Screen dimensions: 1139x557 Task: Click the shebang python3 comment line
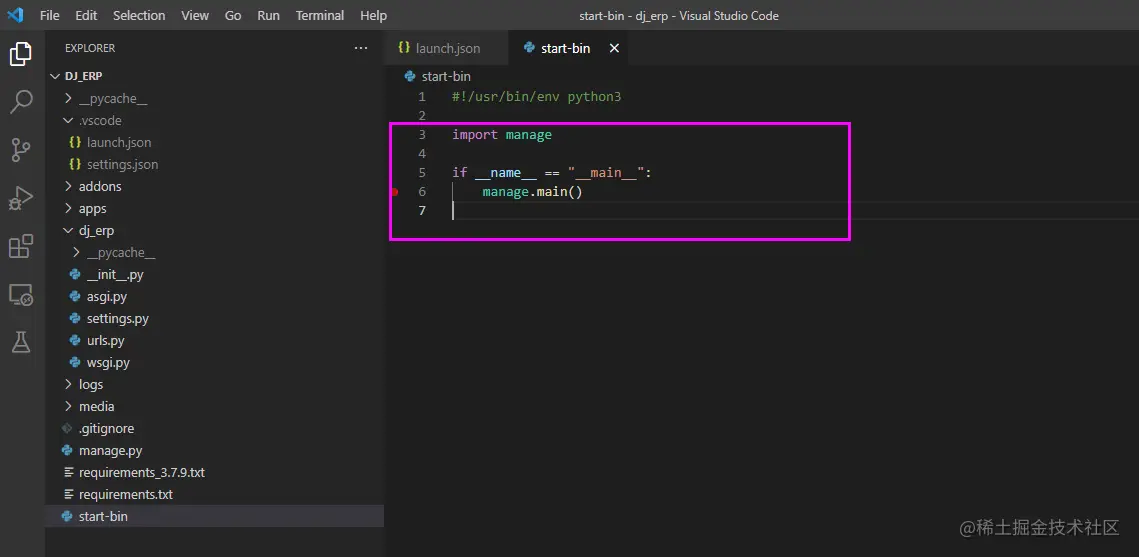click(537, 97)
